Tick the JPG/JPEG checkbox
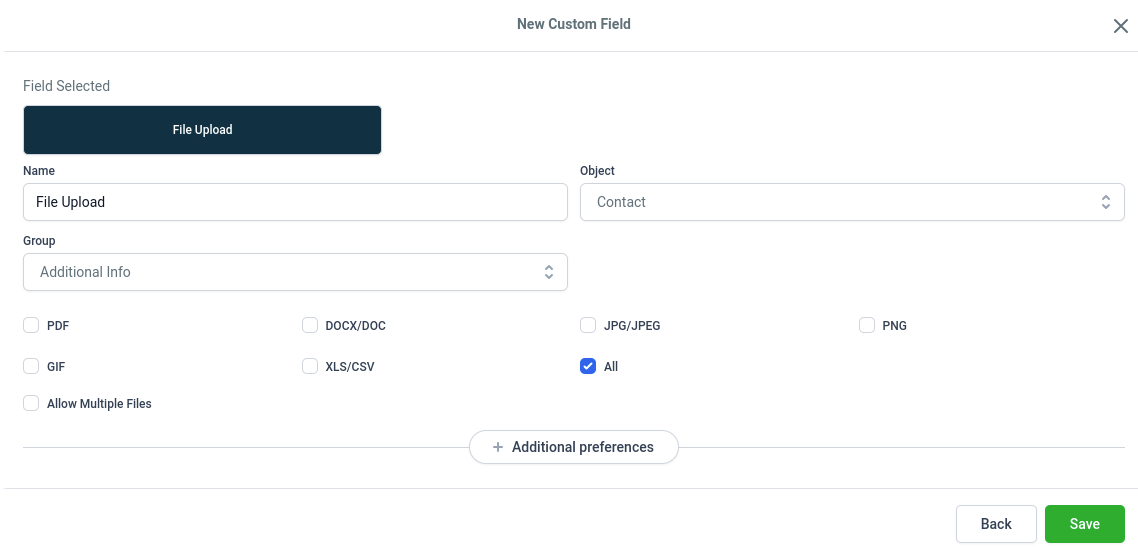The image size is (1138, 547). pyautogui.click(x=588, y=325)
